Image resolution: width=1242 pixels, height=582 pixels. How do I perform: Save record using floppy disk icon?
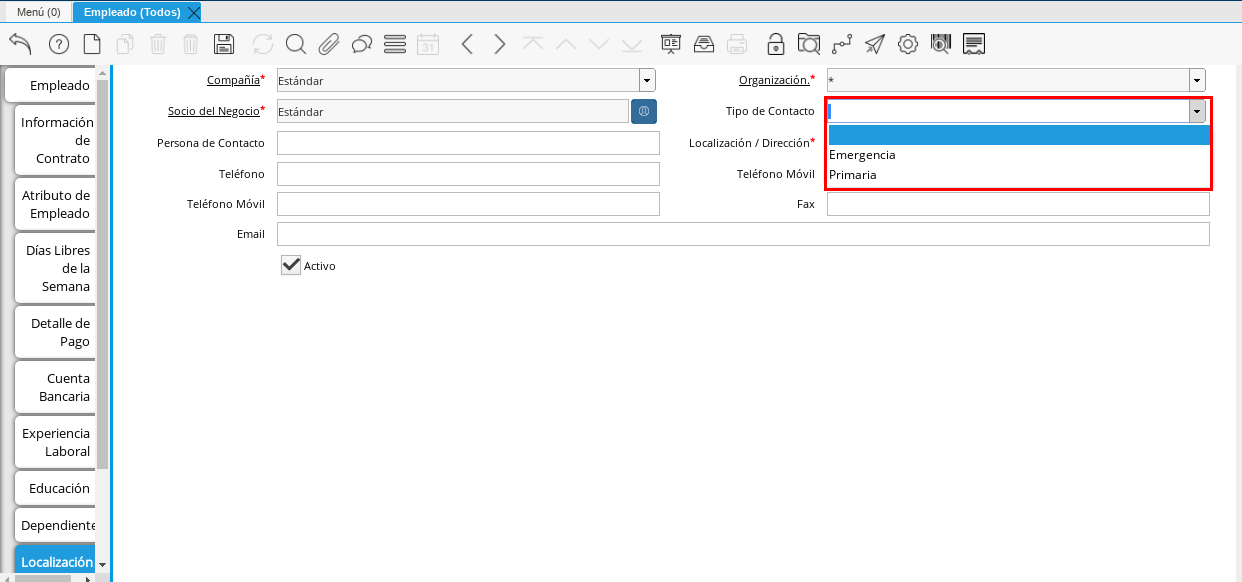click(224, 44)
